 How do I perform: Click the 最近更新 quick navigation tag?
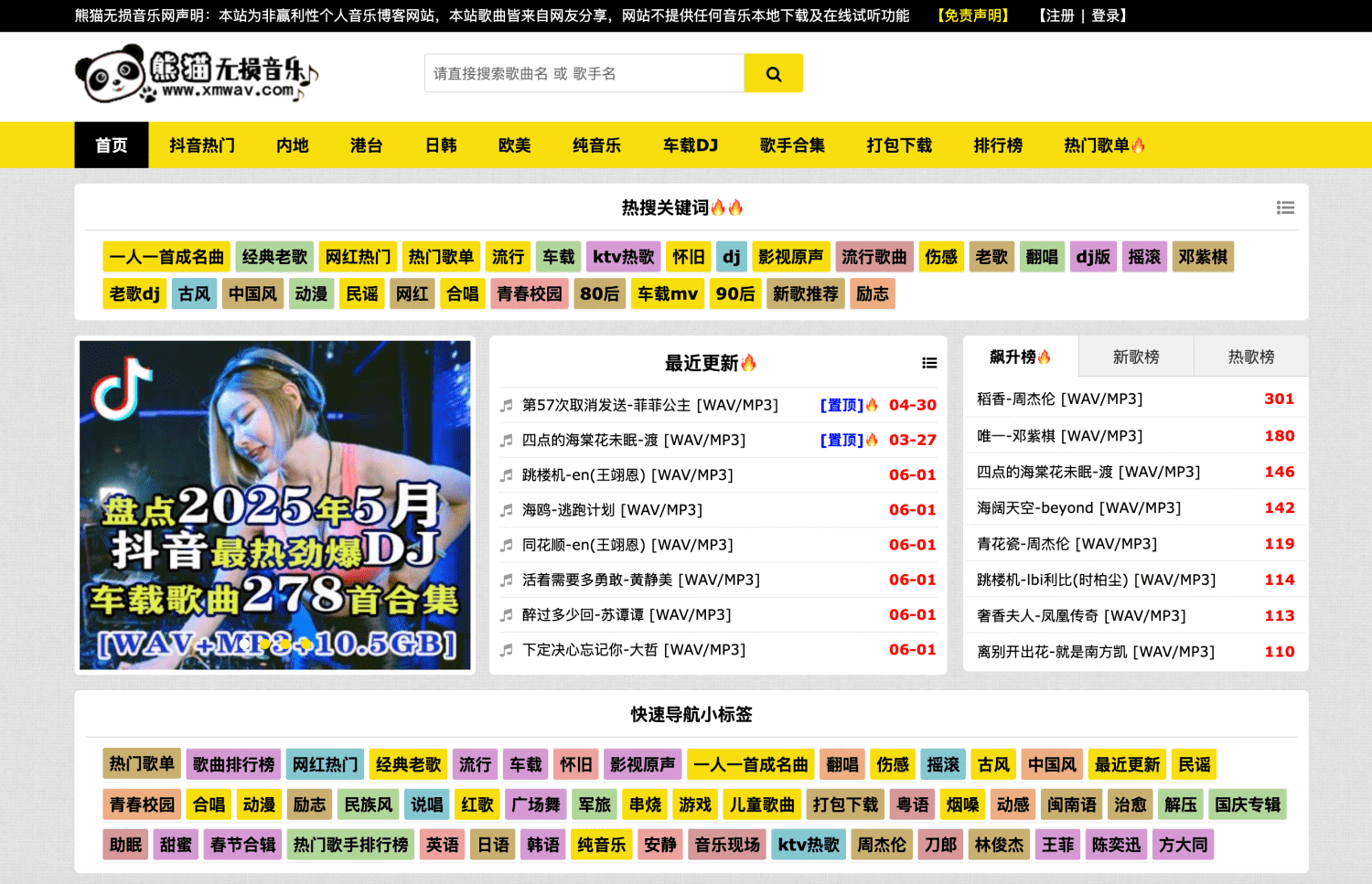click(x=1127, y=764)
